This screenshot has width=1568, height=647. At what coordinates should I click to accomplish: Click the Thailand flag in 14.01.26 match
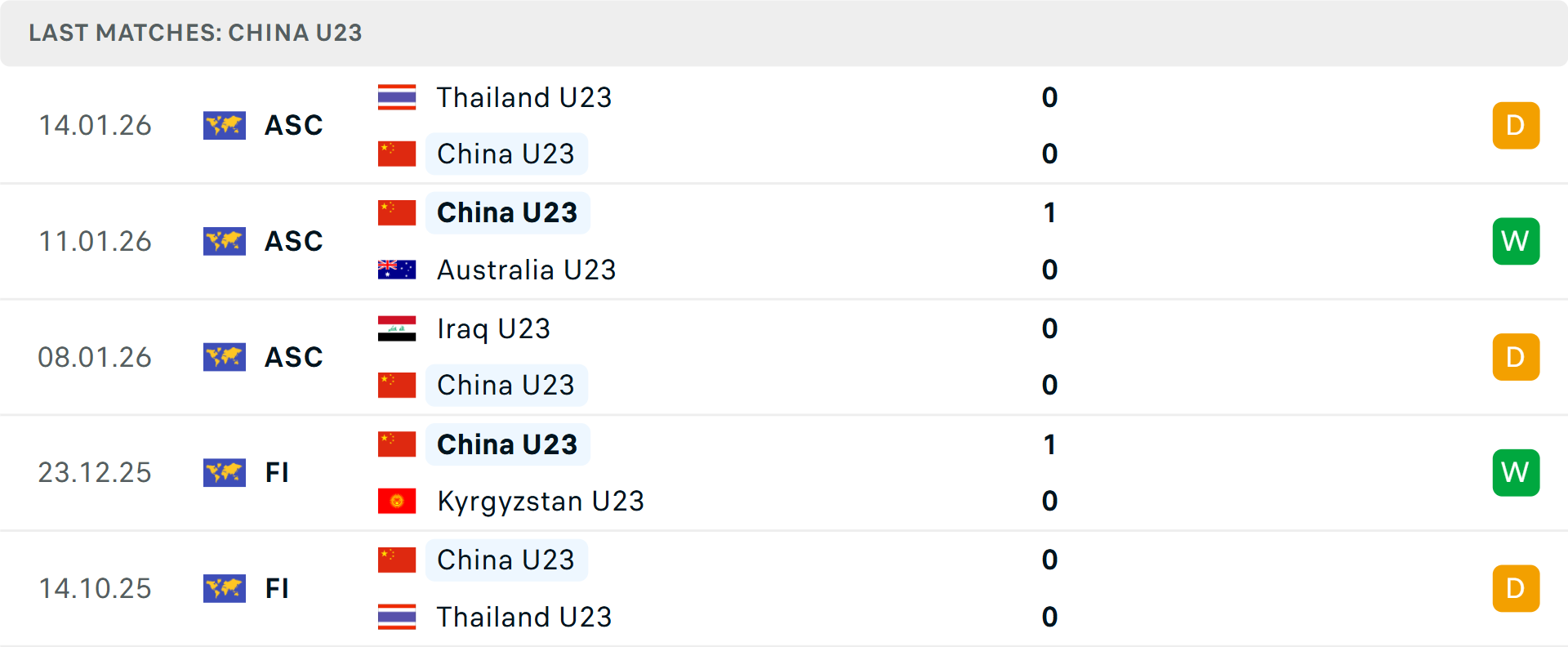tap(397, 97)
